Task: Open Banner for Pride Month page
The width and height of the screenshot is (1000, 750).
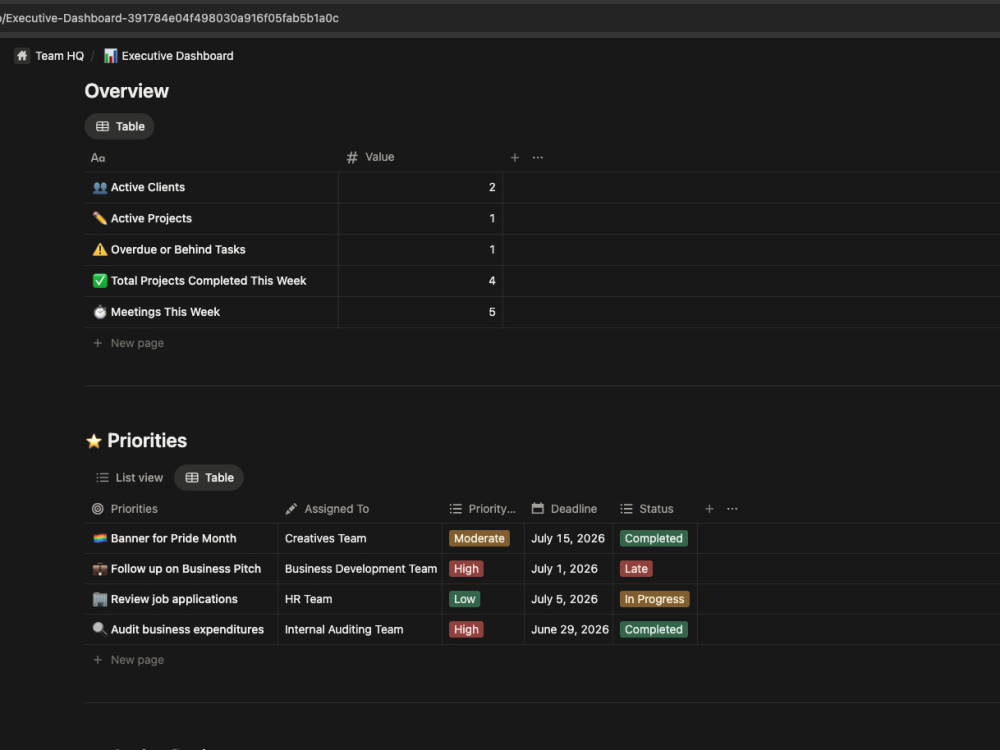Action: (x=173, y=539)
